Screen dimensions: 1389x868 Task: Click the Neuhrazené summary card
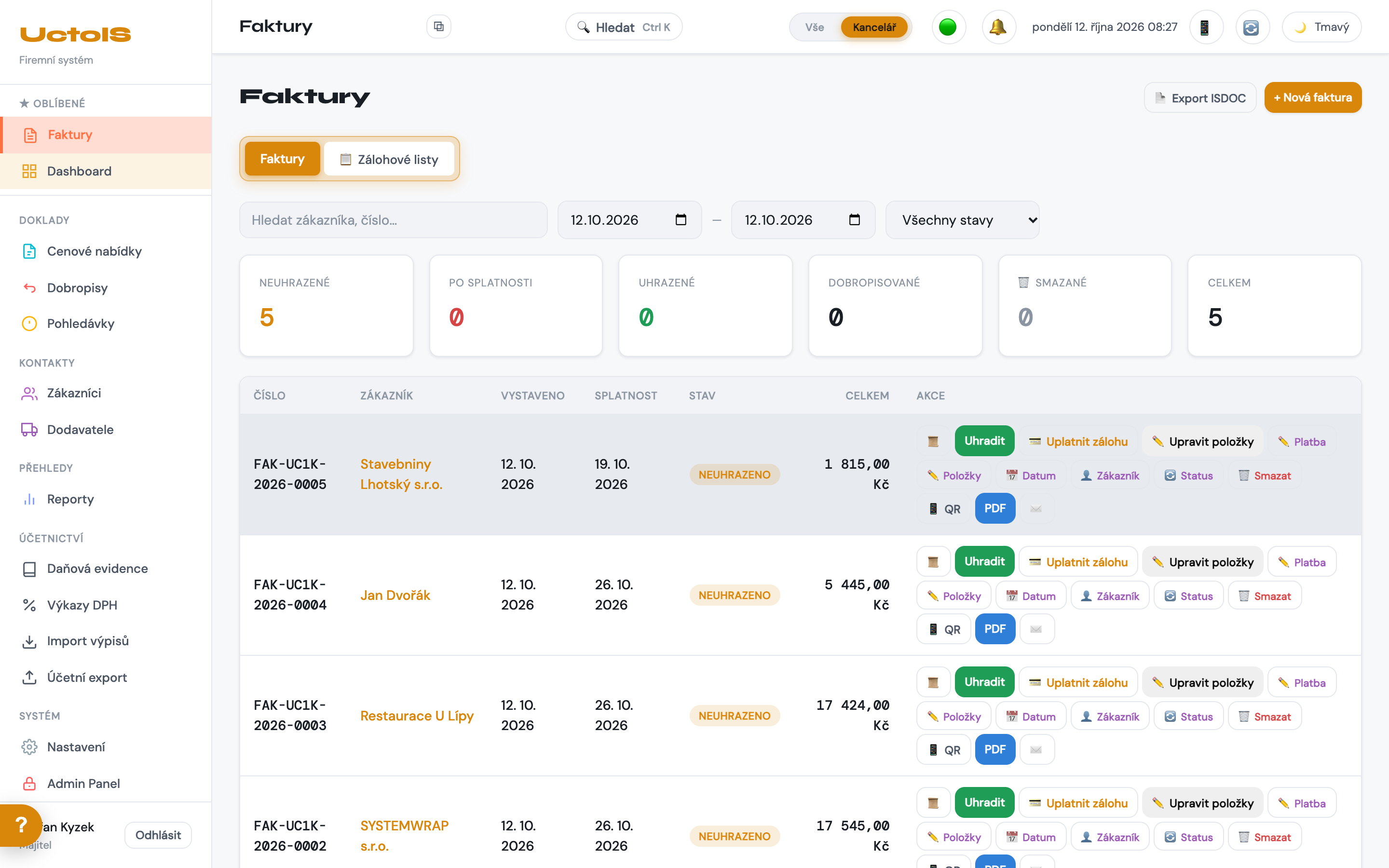click(x=327, y=306)
